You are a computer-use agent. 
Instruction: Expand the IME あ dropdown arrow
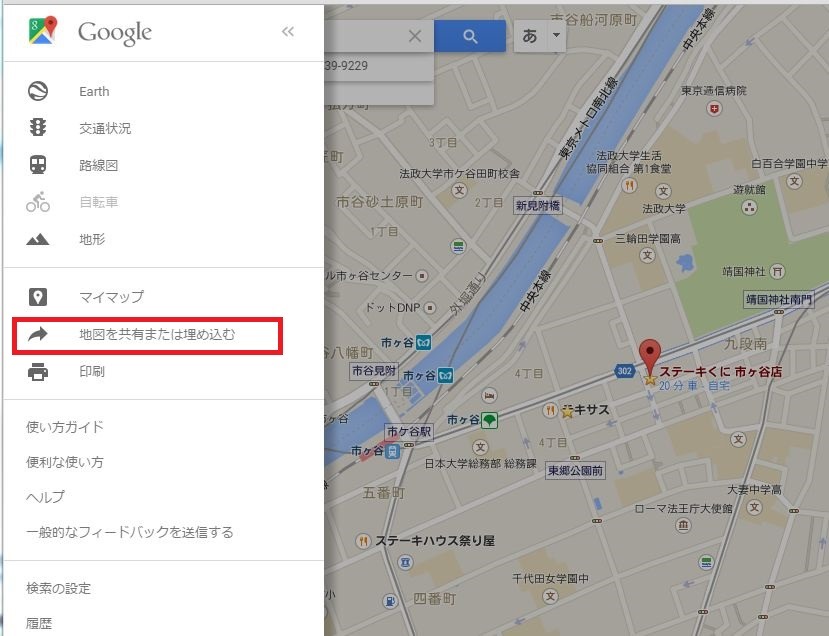[x=556, y=35]
